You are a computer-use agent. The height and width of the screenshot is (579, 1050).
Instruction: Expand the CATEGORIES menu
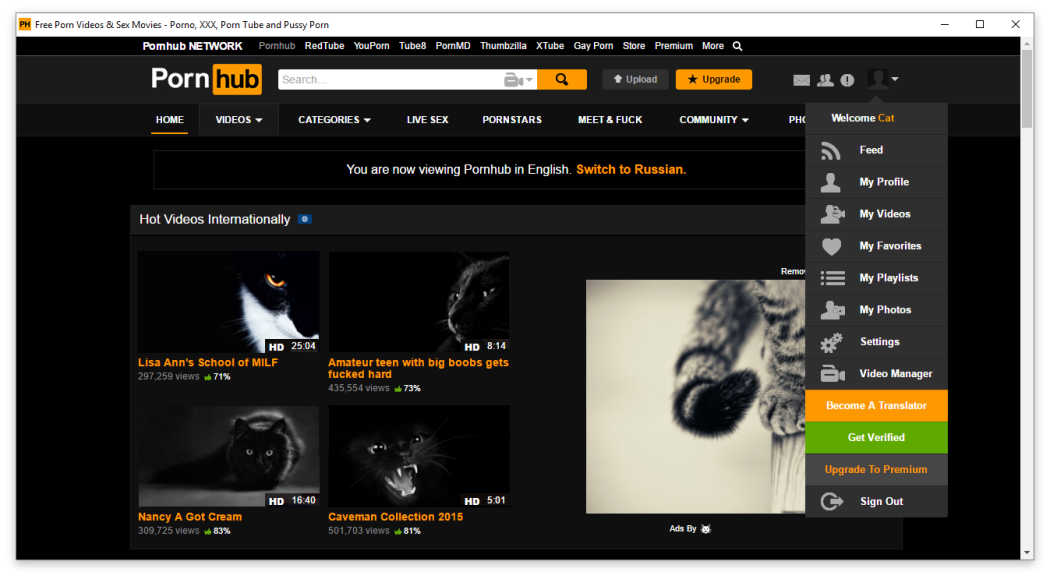[x=334, y=120]
